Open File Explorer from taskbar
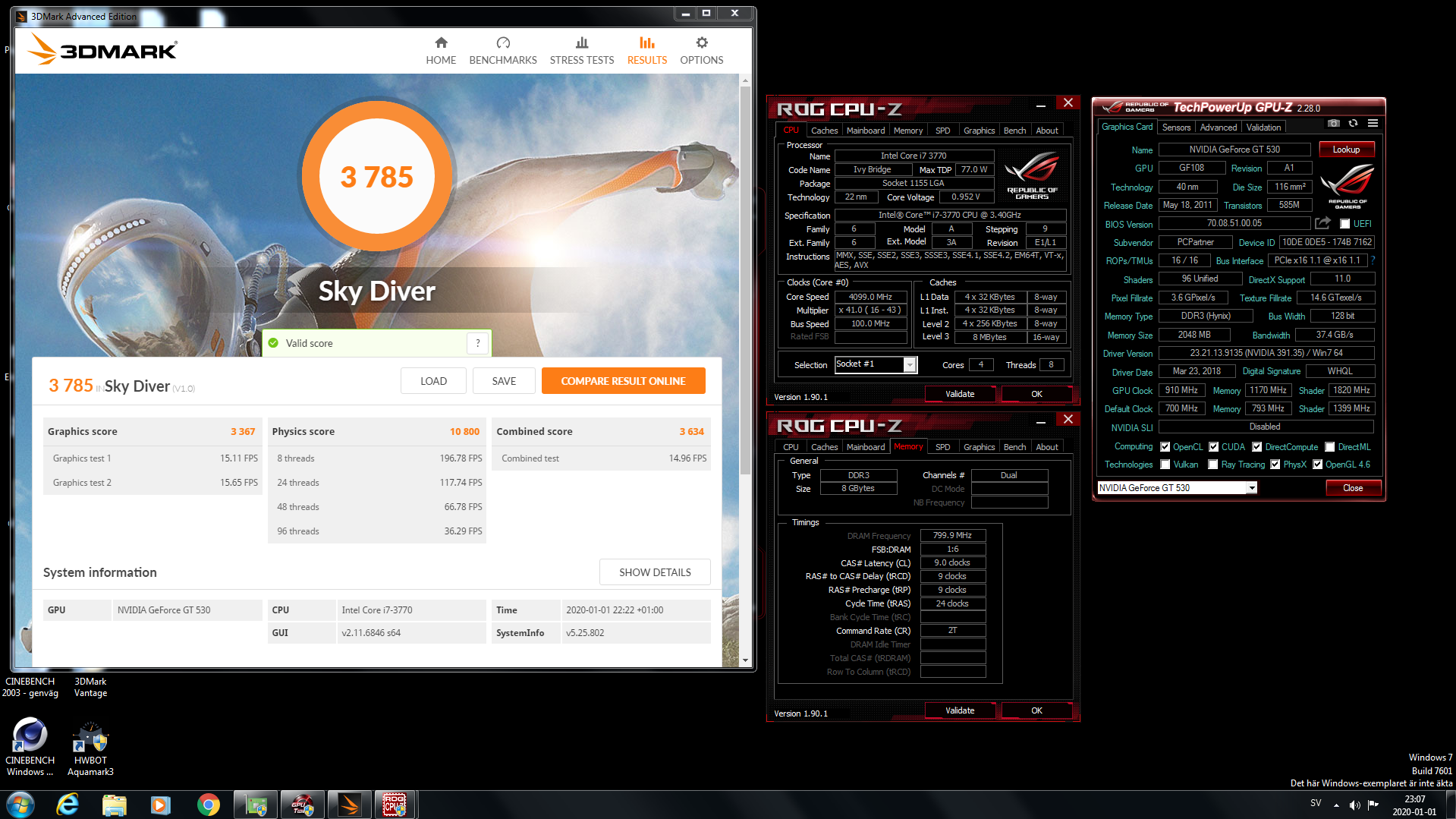 point(114,805)
